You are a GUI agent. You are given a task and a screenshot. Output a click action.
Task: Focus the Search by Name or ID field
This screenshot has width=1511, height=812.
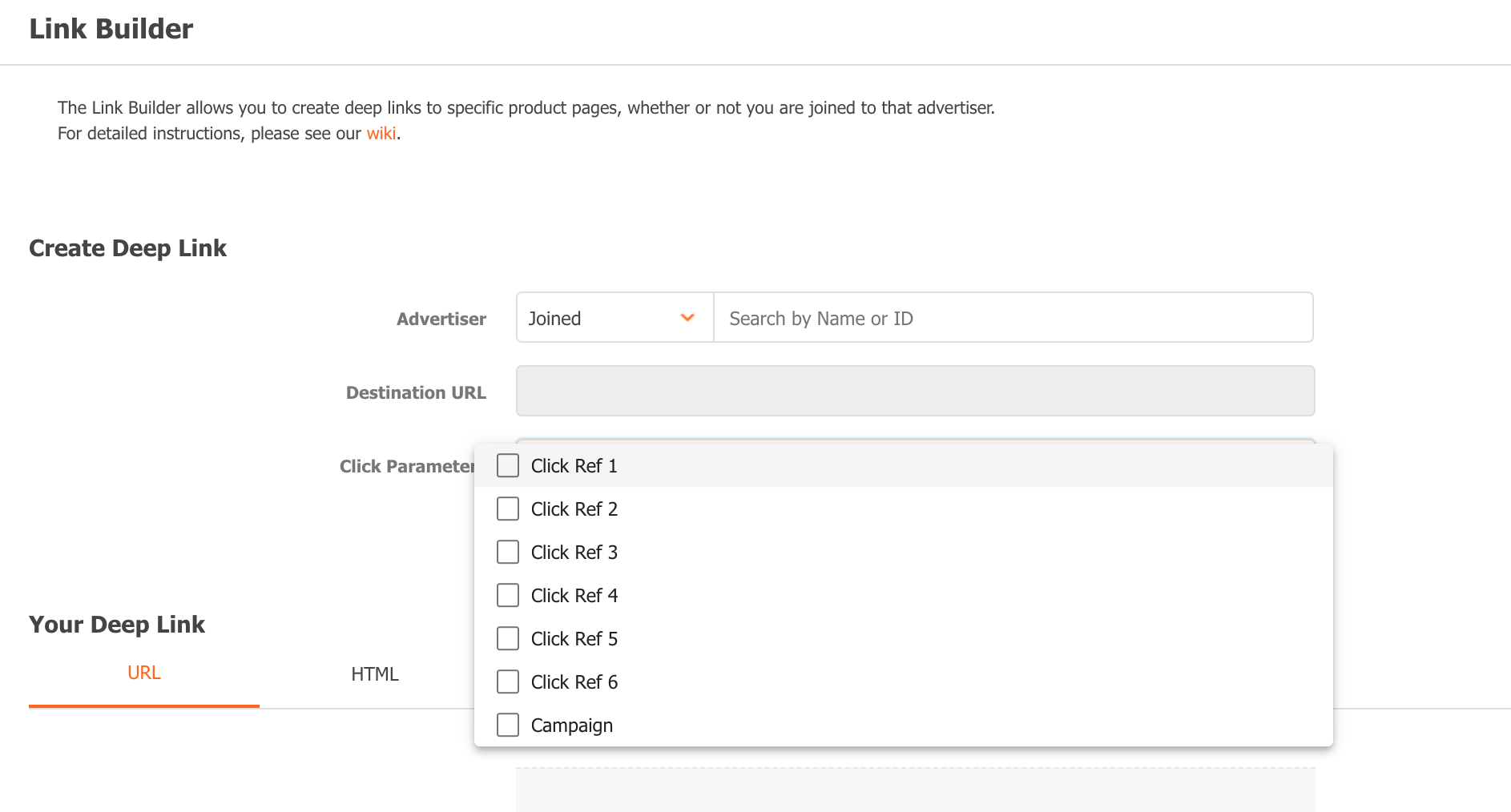(1012, 318)
